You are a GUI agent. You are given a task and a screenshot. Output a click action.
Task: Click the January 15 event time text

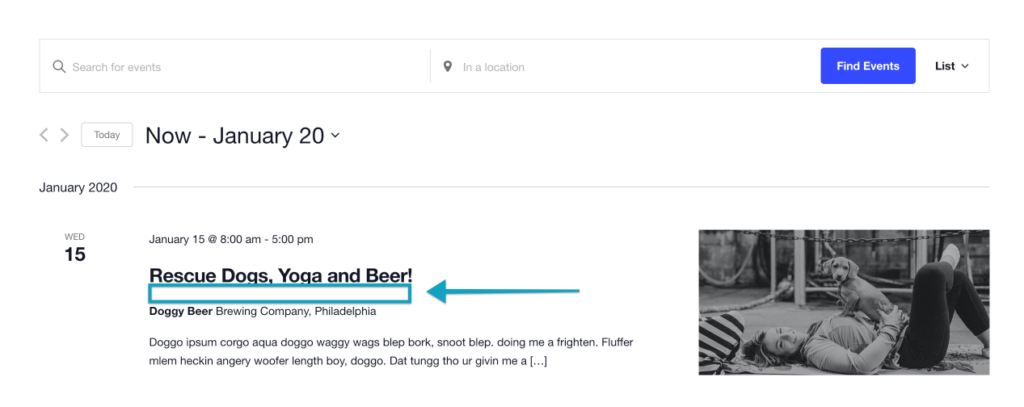[x=231, y=239]
